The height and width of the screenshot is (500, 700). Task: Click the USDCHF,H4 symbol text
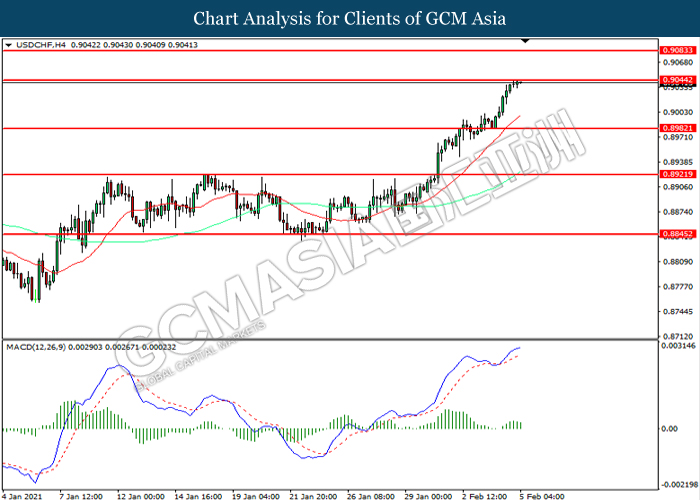(41, 45)
